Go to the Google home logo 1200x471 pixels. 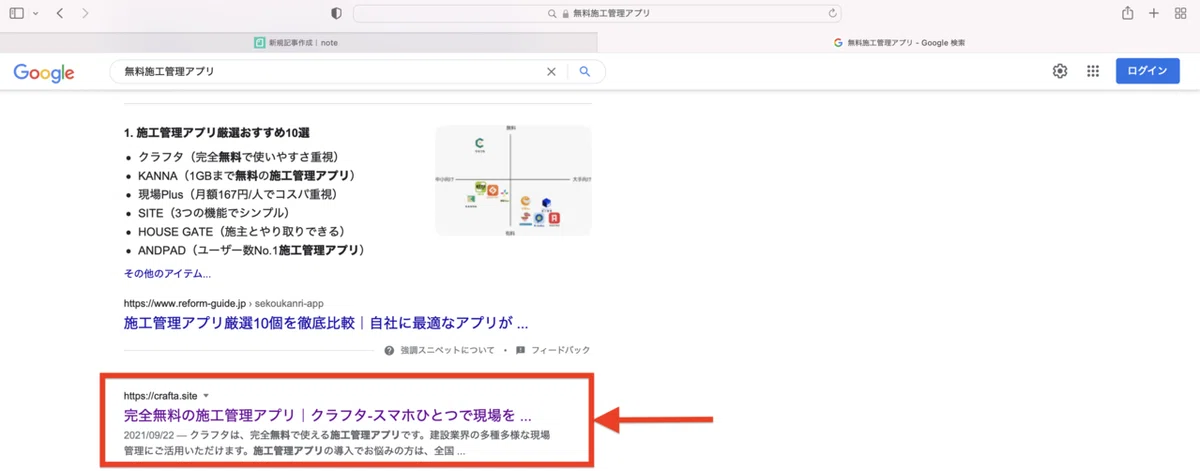(x=44, y=72)
